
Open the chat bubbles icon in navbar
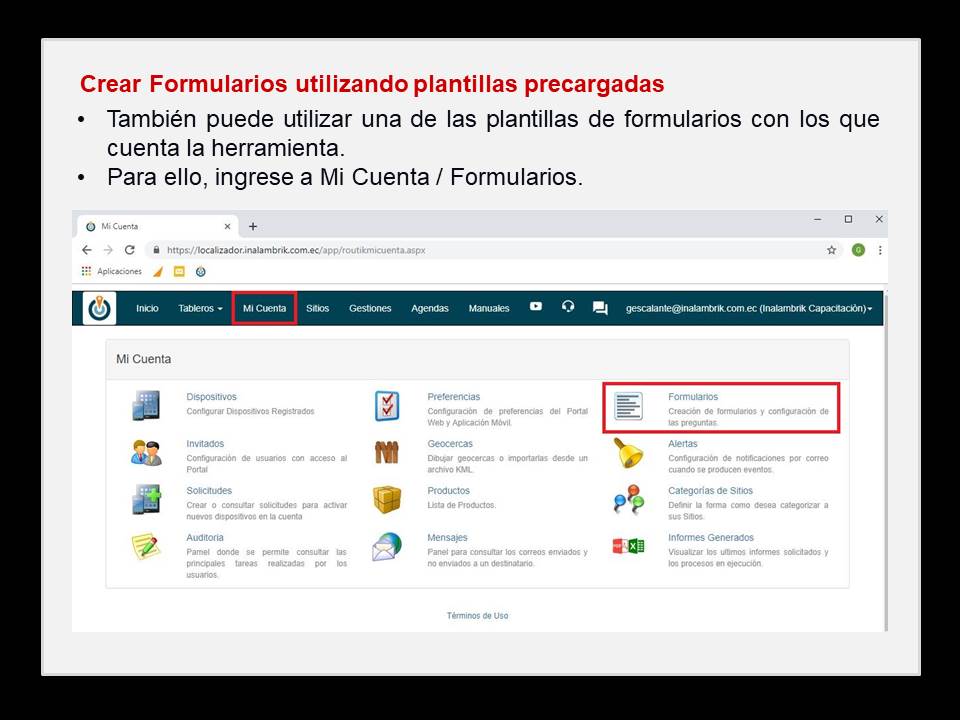600,308
